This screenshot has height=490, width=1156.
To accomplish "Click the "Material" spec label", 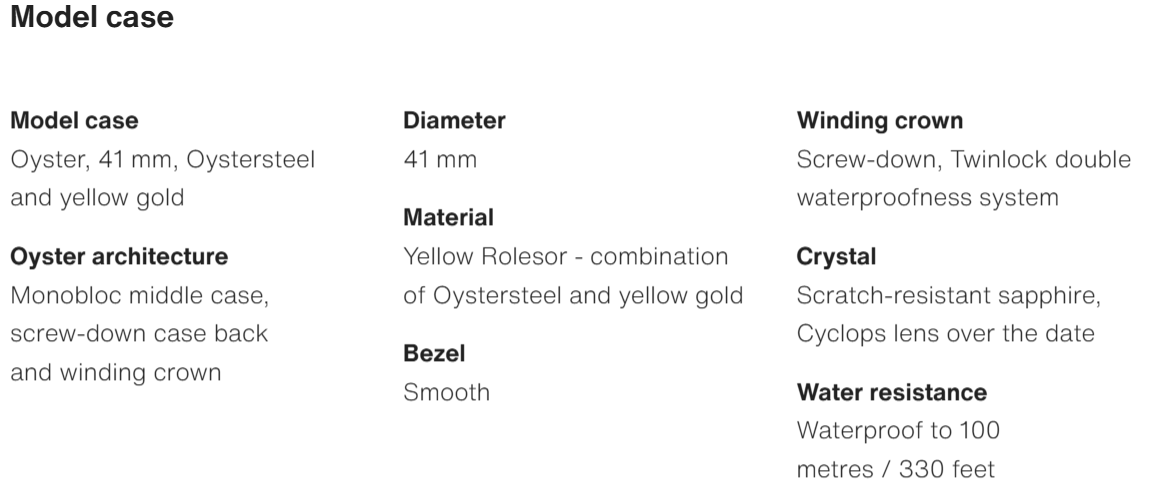I will [448, 217].
